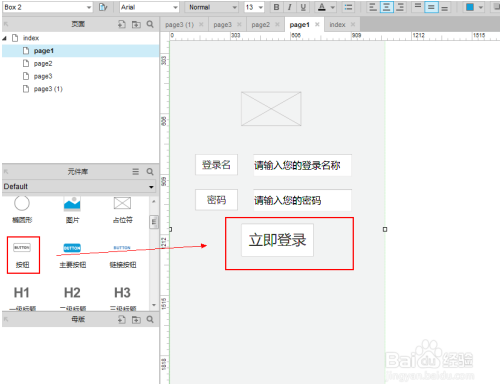The image size is (500, 384).
Task: Select the blue primary button widget
Action: [72, 255]
